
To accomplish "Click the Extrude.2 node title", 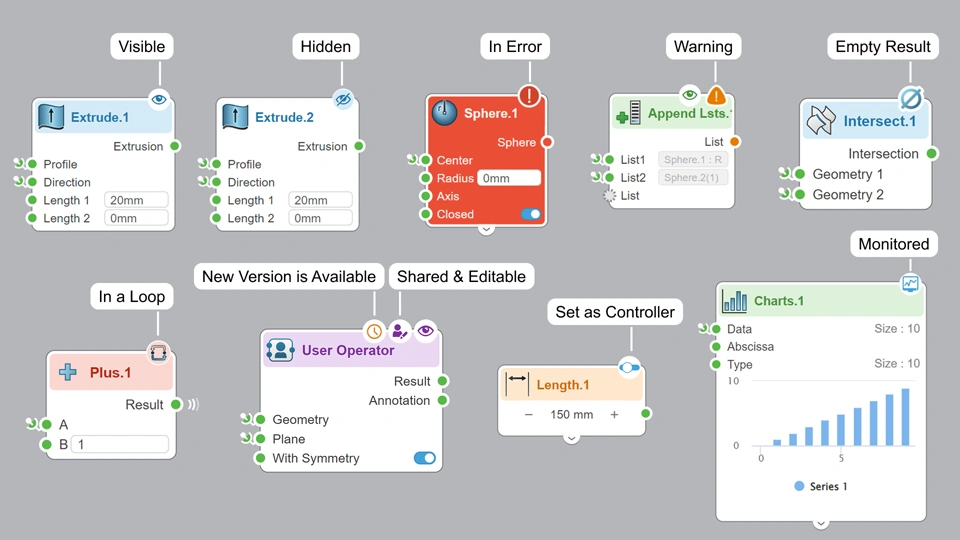I will (x=284, y=117).
